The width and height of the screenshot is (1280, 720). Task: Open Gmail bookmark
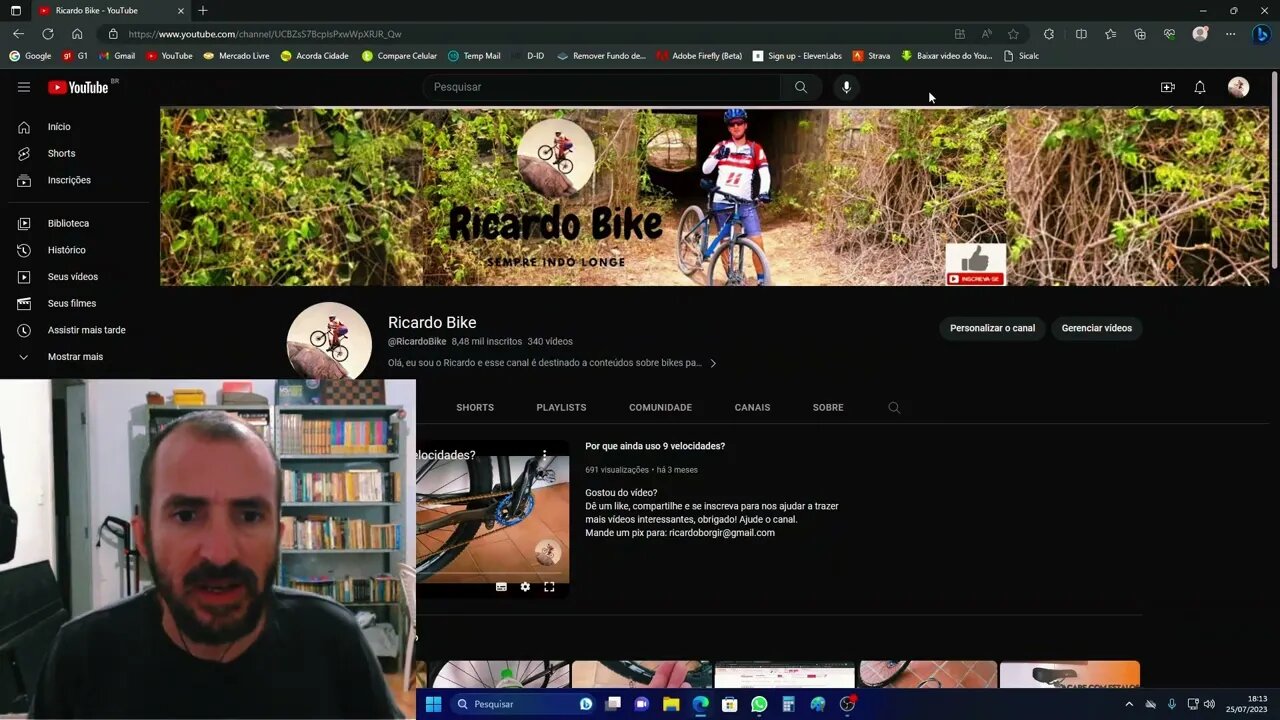(x=117, y=56)
